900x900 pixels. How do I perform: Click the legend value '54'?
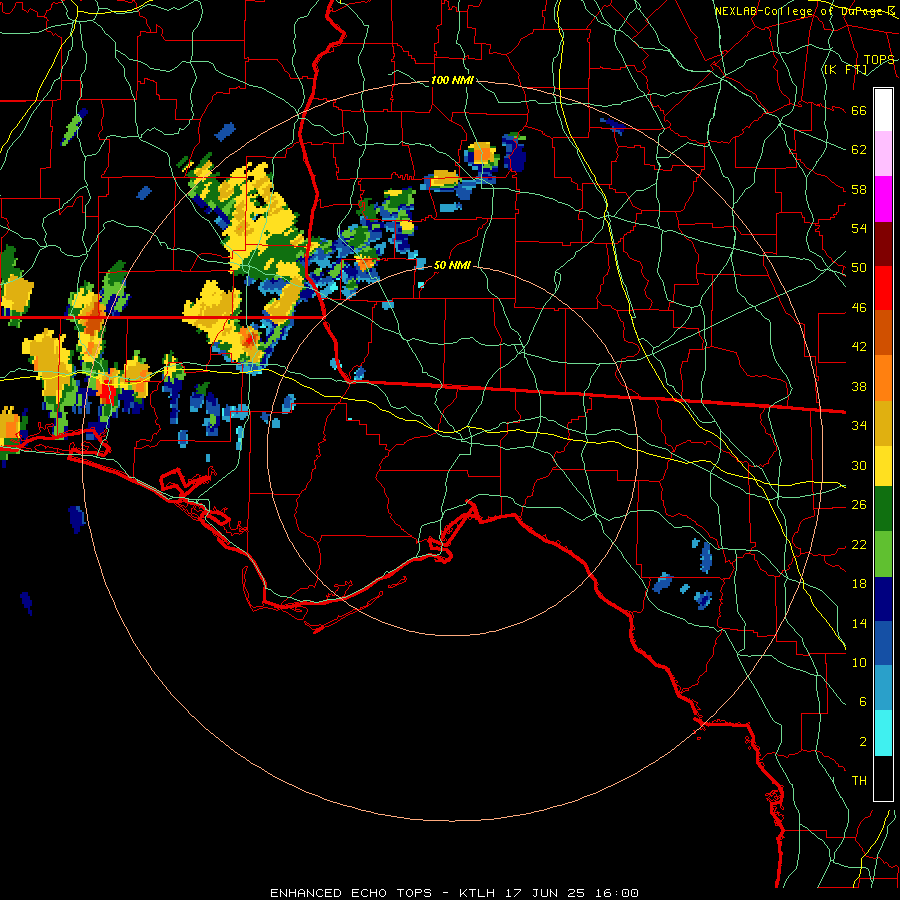(859, 228)
